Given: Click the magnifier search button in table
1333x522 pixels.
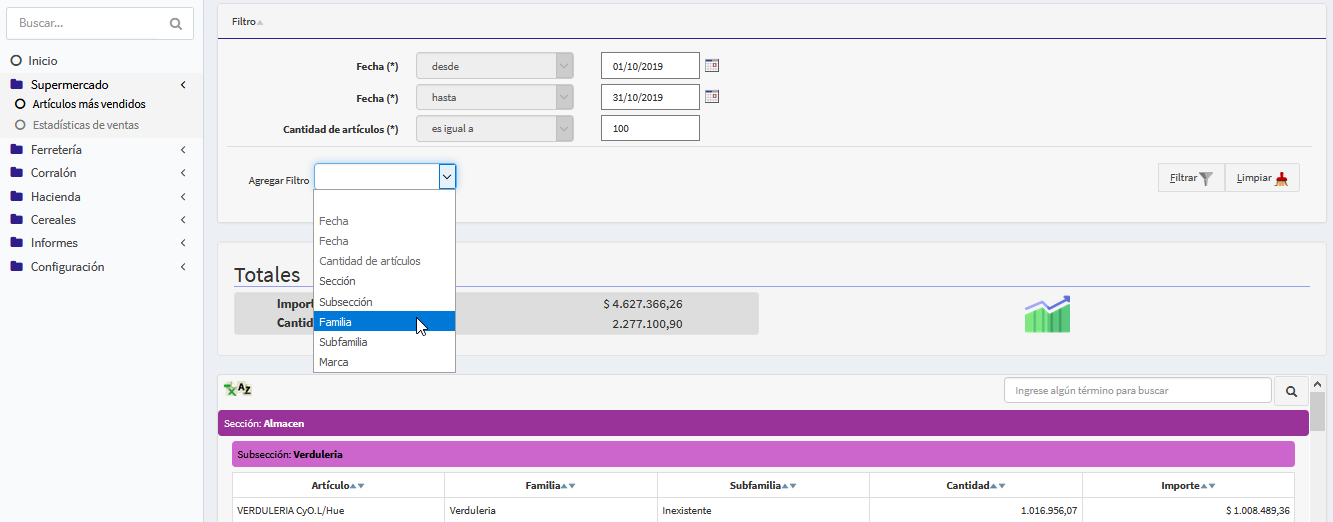Looking at the screenshot, I should coord(1290,391).
